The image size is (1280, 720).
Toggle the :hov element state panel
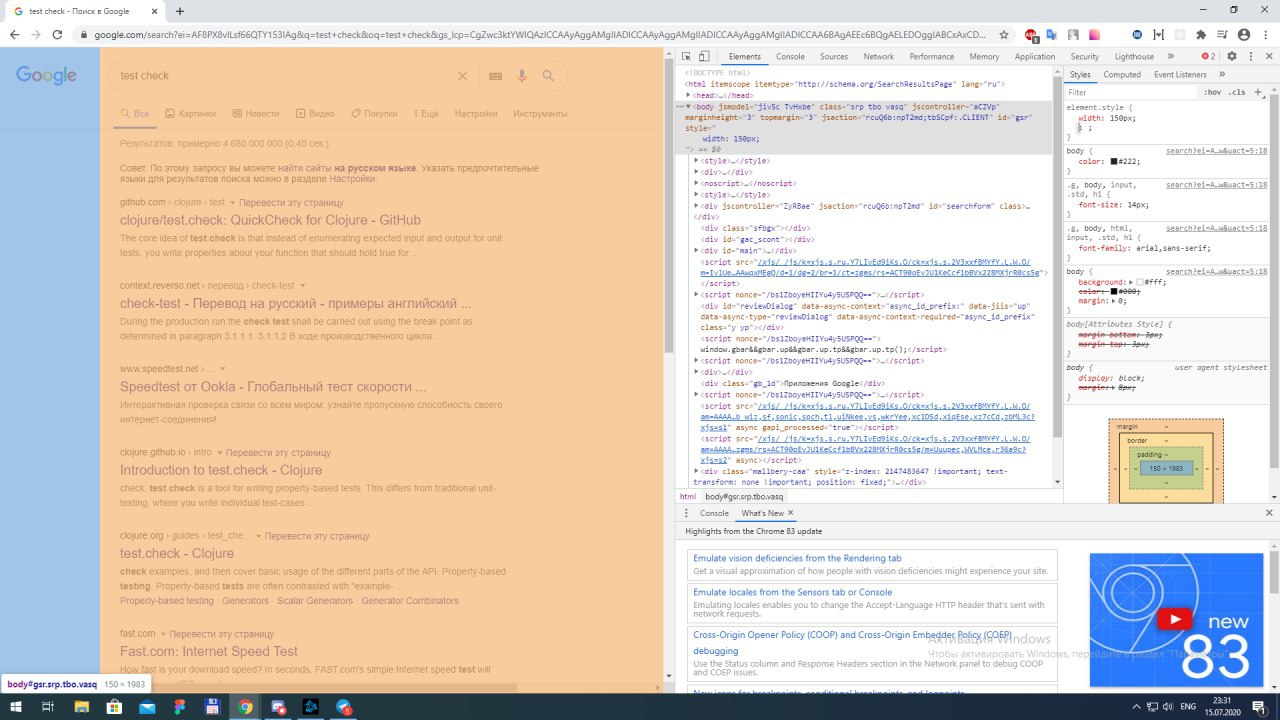pos(1213,92)
